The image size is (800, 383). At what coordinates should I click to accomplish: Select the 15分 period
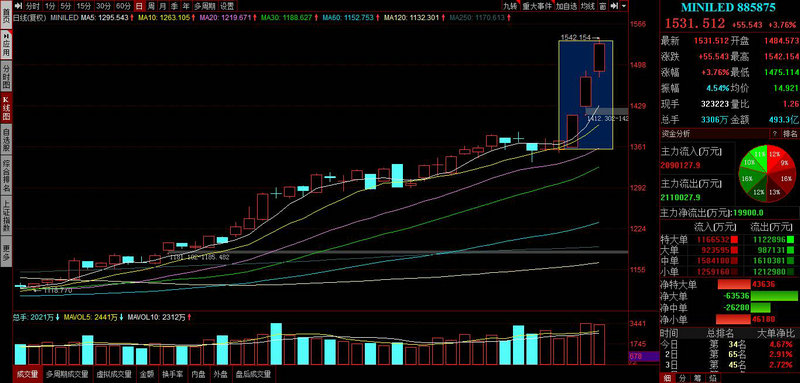(x=84, y=6)
